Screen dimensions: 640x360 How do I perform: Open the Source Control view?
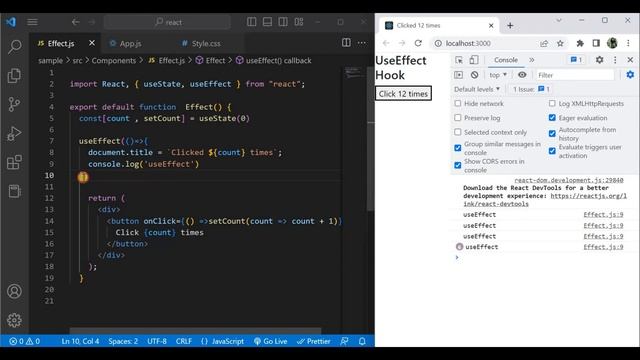pos(14,104)
